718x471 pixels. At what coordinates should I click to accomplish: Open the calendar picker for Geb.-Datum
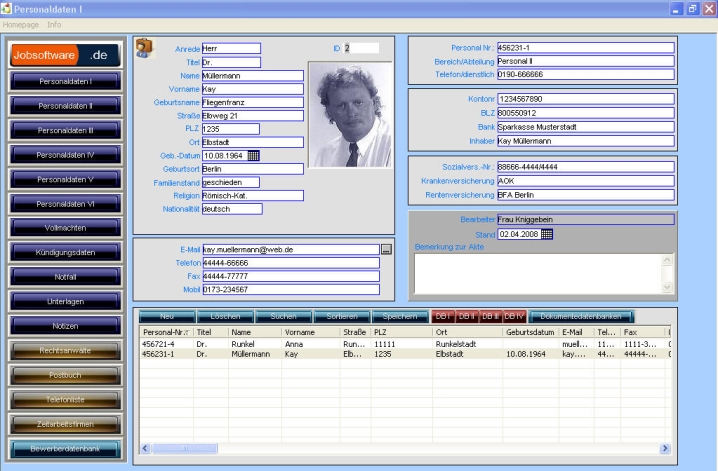coord(253,155)
